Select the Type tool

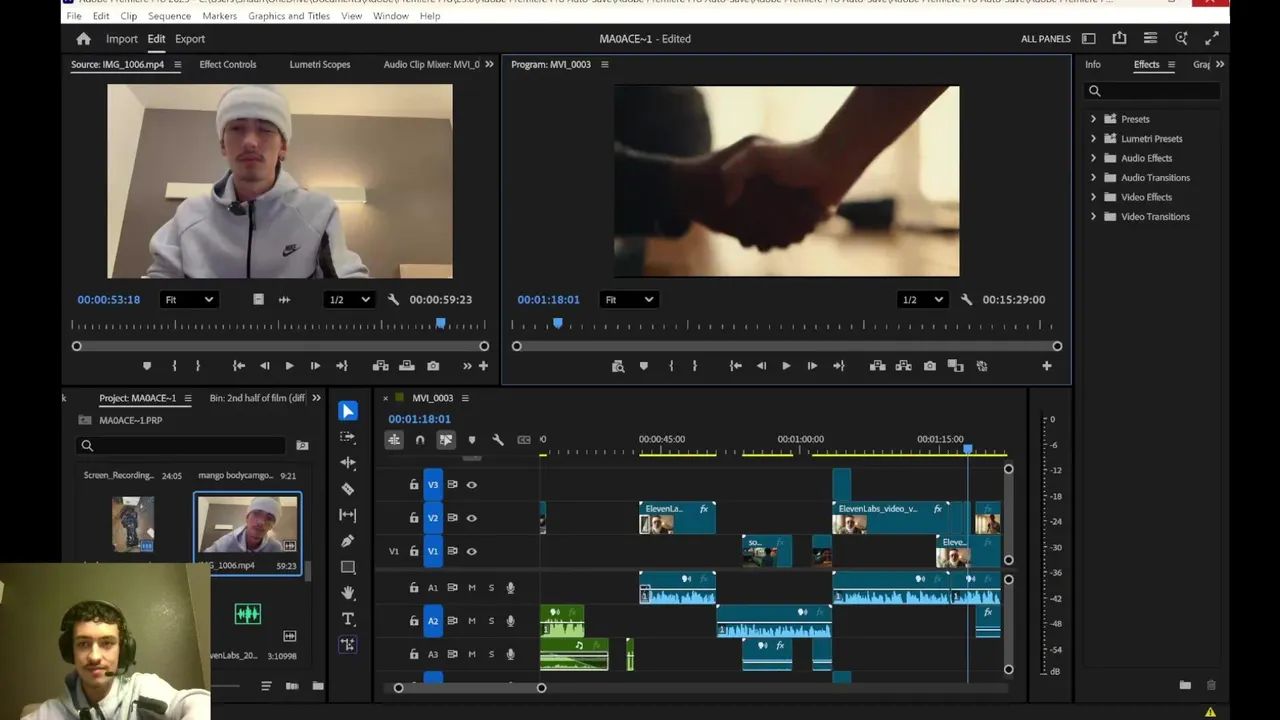pyautogui.click(x=347, y=619)
